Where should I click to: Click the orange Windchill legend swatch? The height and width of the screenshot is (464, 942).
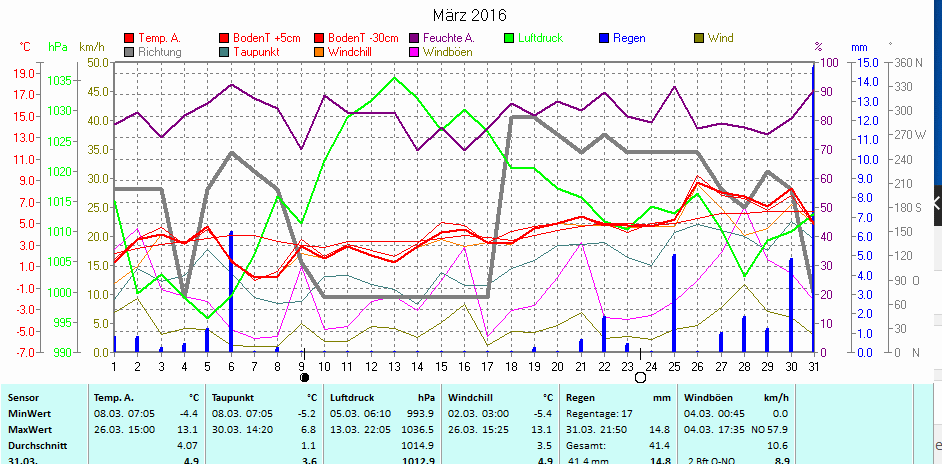click(x=318, y=52)
